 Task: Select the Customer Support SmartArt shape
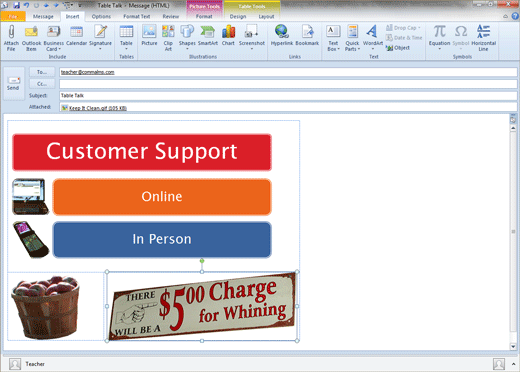tap(142, 152)
